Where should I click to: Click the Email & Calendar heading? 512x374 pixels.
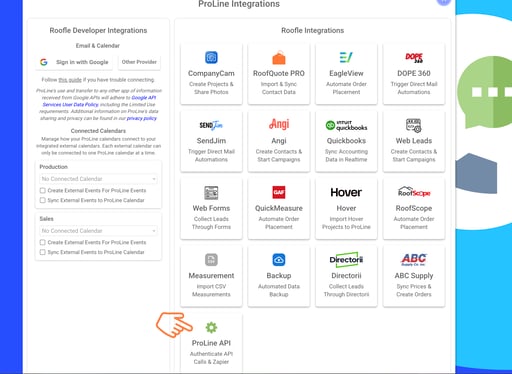tap(98, 46)
